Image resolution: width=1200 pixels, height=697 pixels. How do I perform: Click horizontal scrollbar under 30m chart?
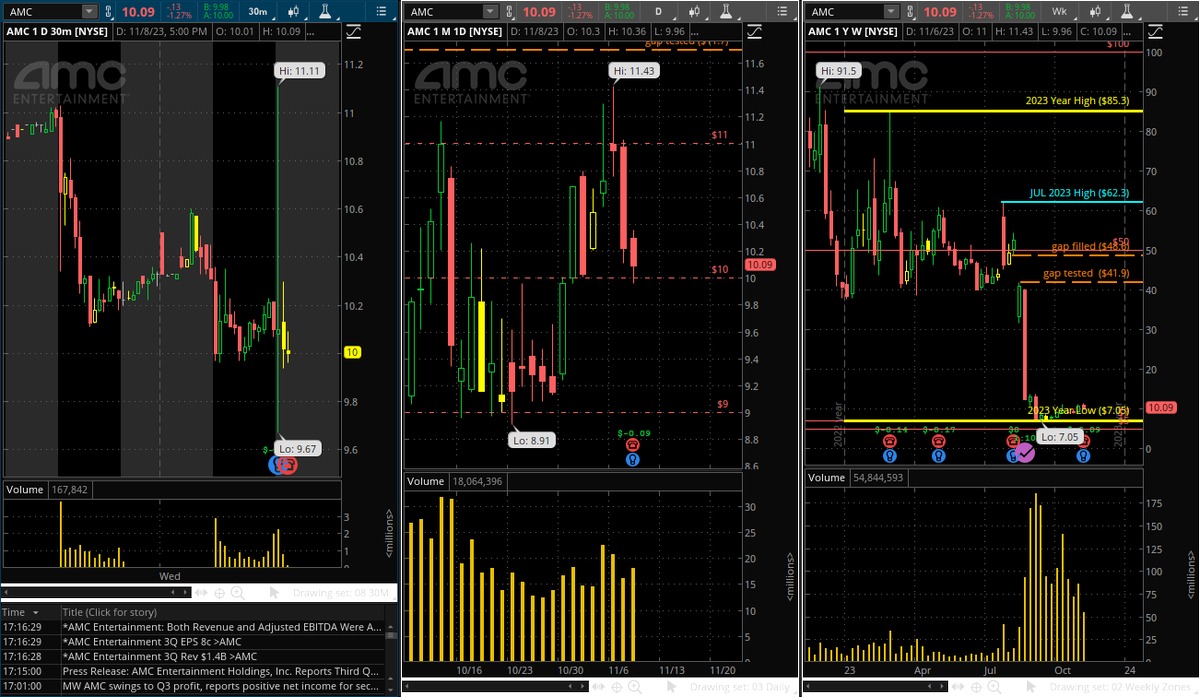click(x=96, y=593)
